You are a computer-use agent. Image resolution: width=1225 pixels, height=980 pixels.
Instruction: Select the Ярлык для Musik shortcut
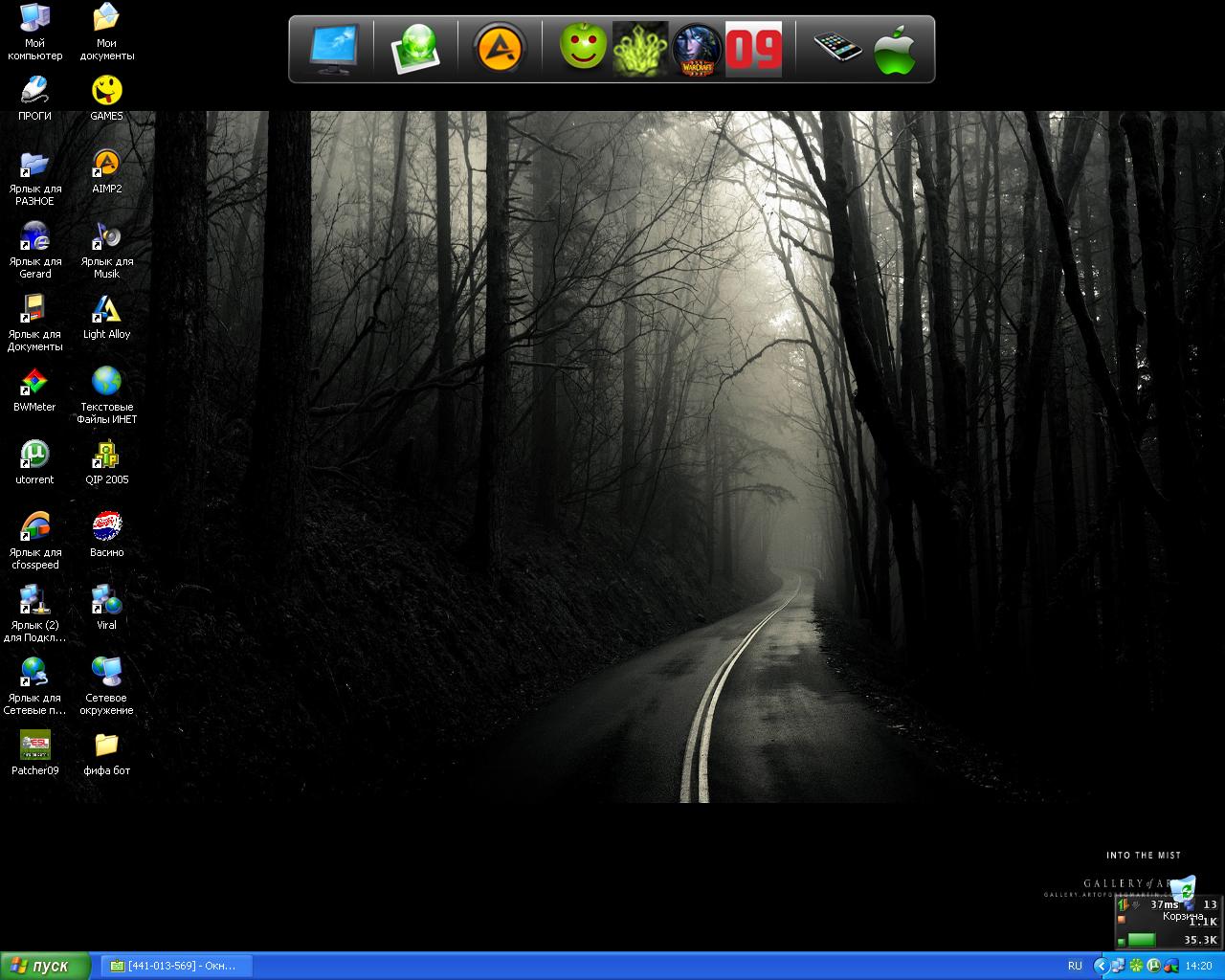tap(106, 251)
